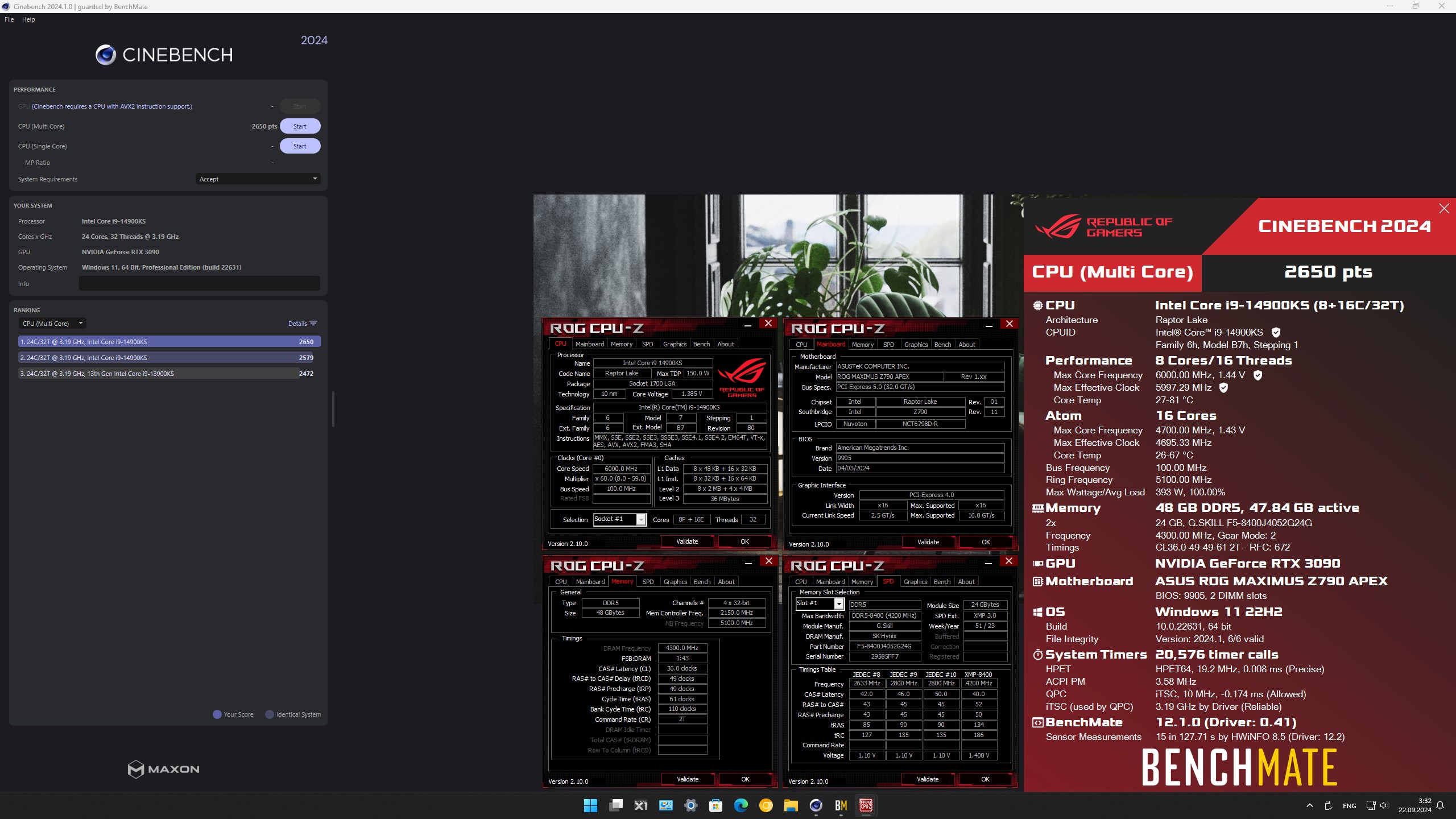1456x819 pixels.
Task: Launch Microsoft Store from the taskbar
Action: coord(715,805)
